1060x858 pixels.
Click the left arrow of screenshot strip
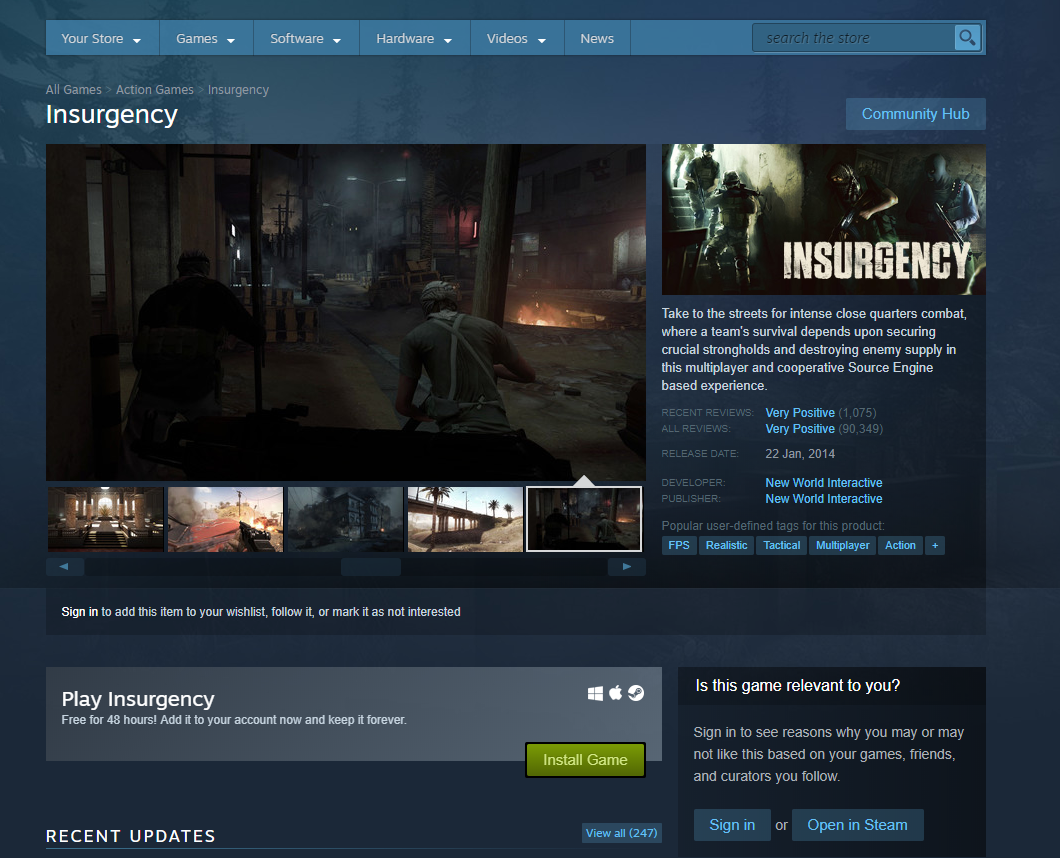pyautogui.click(x=64, y=567)
